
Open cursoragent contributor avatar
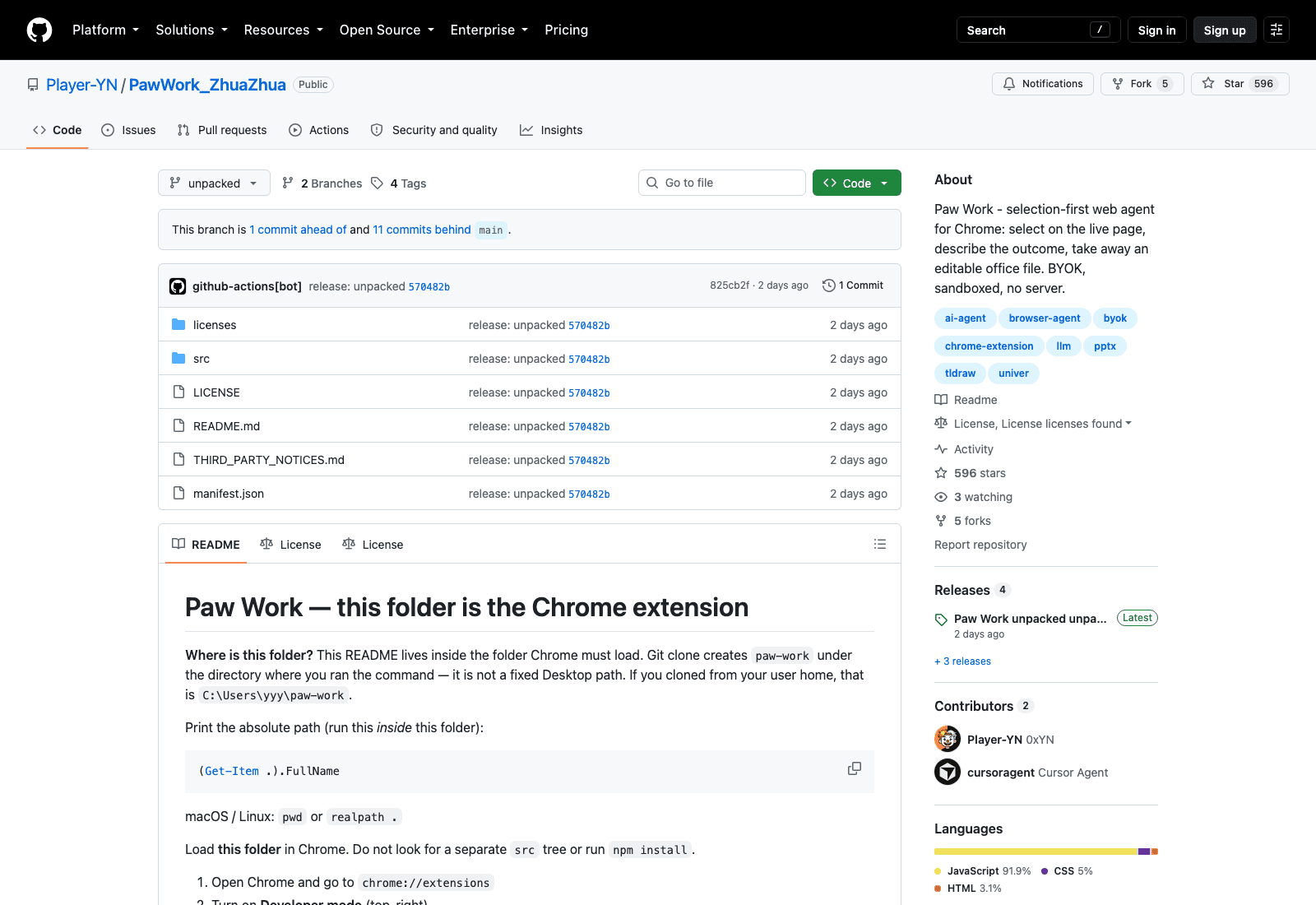[x=948, y=772]
